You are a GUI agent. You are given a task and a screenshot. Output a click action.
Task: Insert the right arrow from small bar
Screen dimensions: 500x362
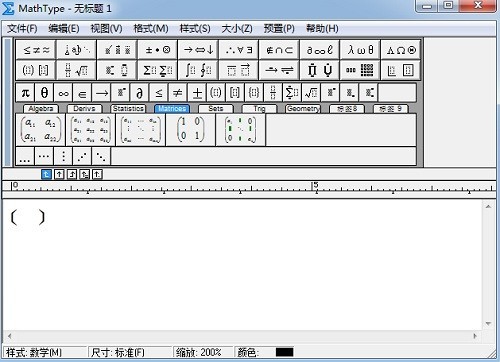tap(102, 93)
